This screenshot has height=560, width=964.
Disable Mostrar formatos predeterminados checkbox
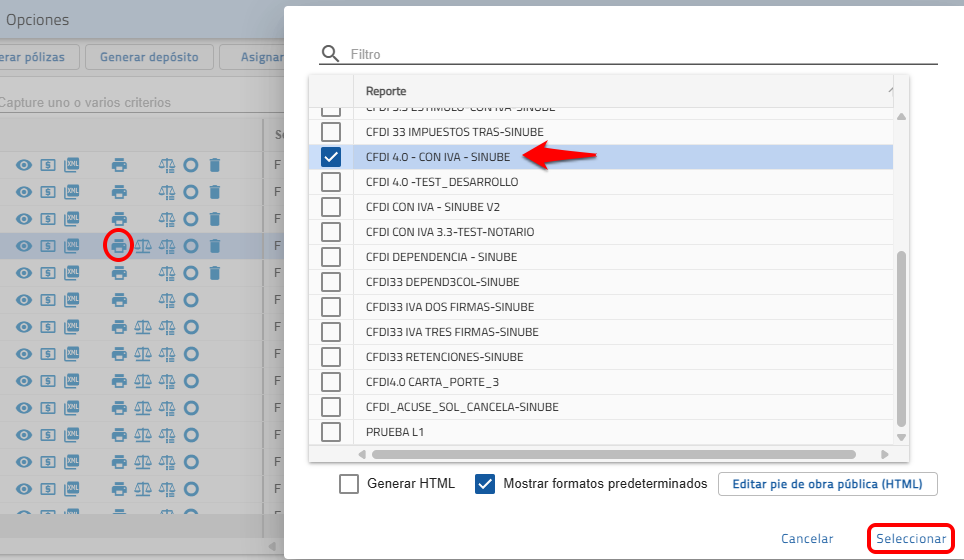pyautogui.click(x=486, y=484)
